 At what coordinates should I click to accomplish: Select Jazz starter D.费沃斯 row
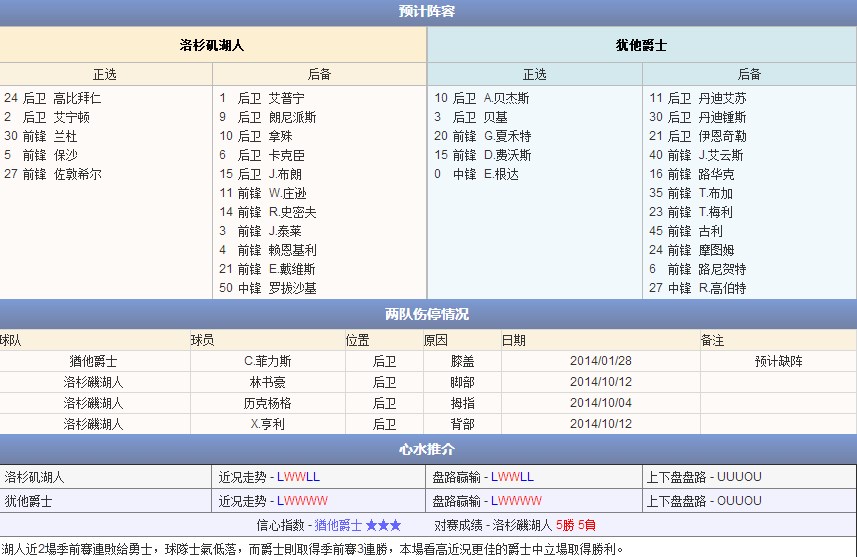point(483,155)
